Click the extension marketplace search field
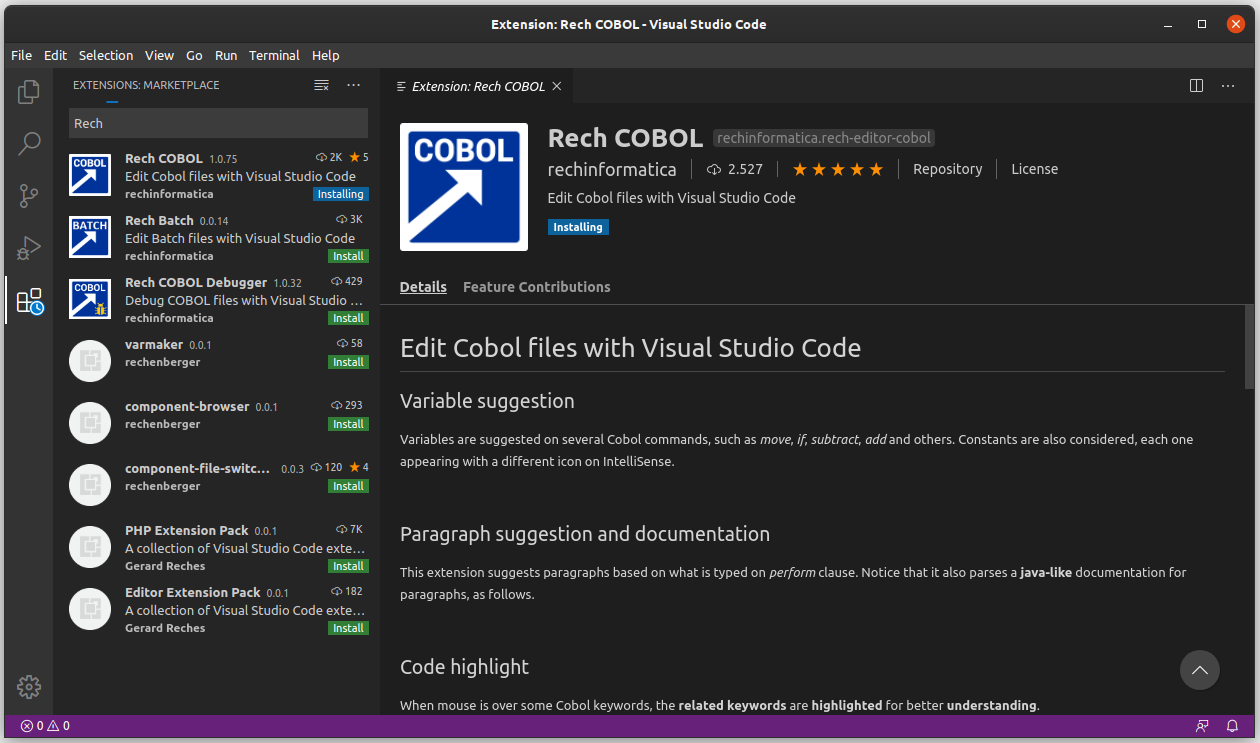 click(217, 122)
